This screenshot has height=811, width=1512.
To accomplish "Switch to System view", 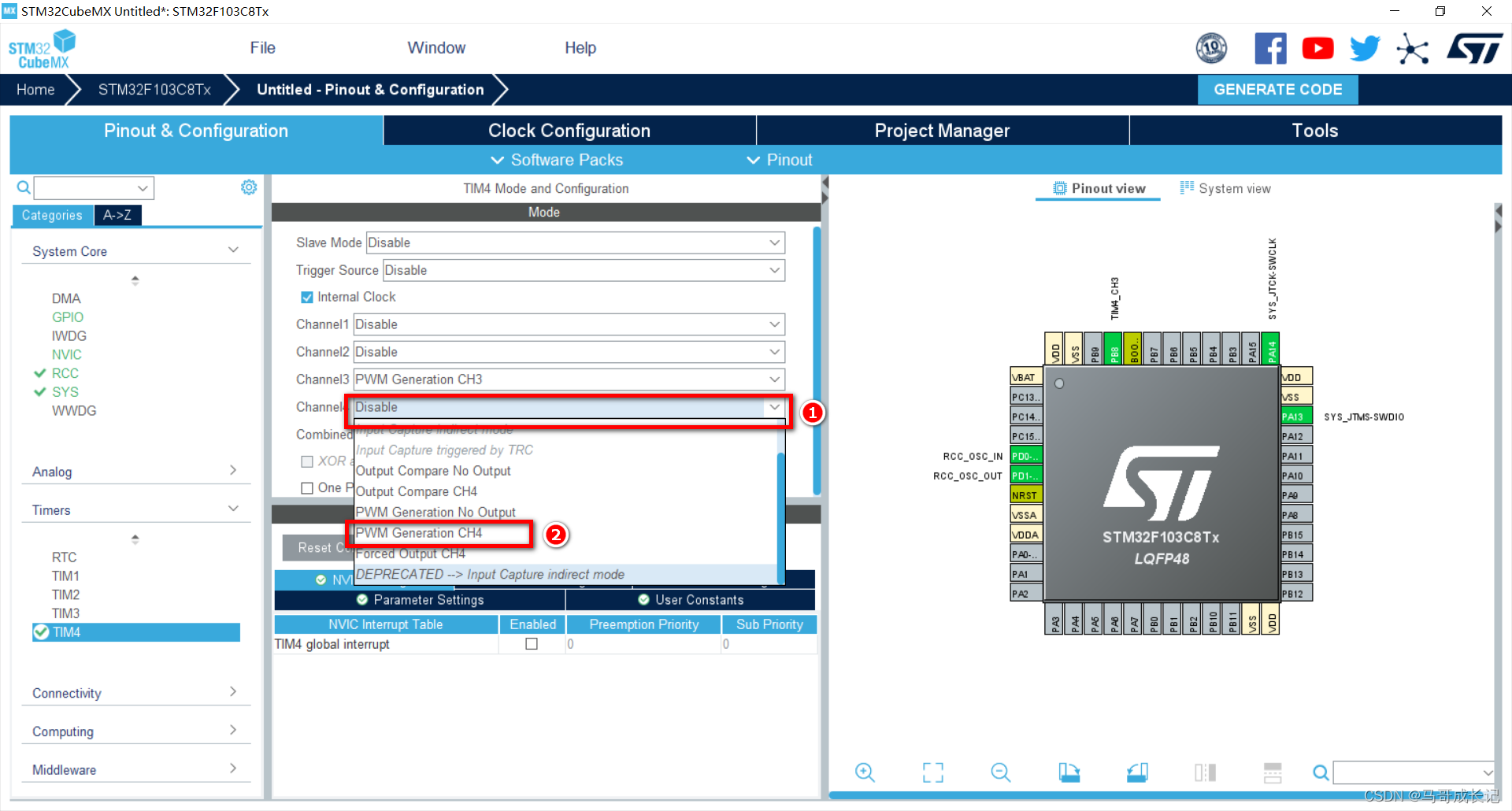I will coord(1225,188).
